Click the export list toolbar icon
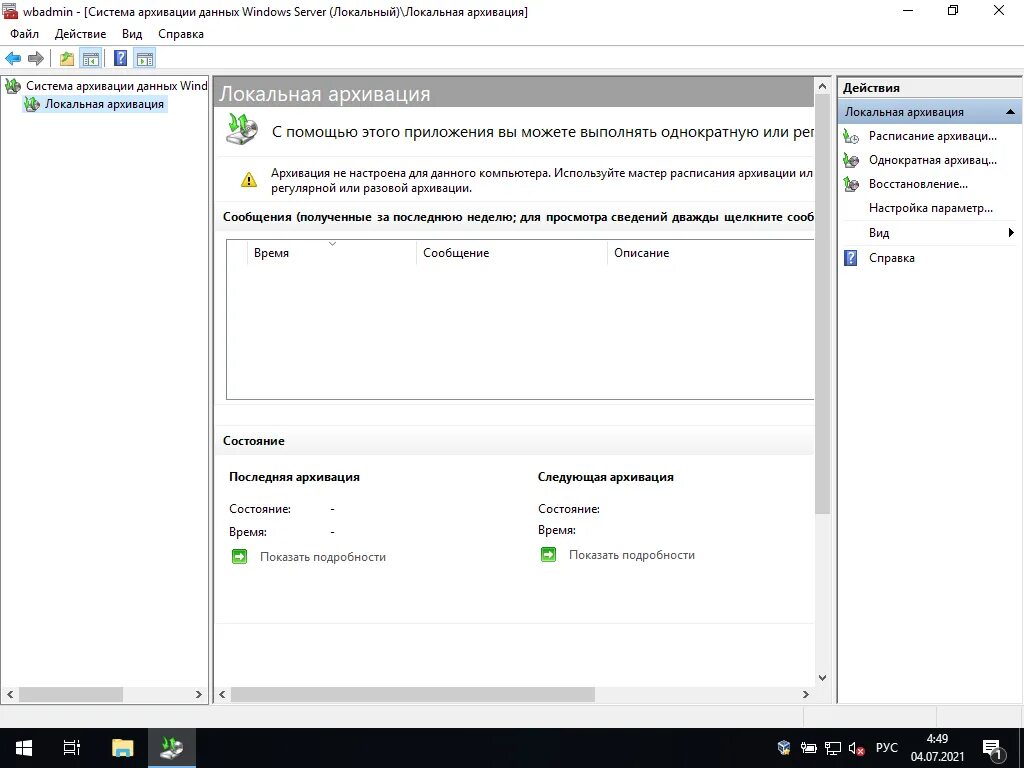The image size is (1024, 768). coord(65,58)
